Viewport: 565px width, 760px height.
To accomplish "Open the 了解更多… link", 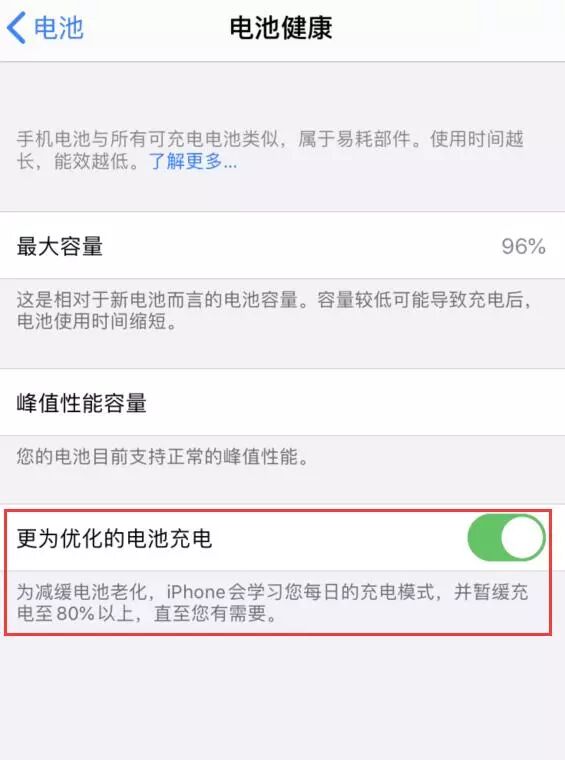I will 193,161.
